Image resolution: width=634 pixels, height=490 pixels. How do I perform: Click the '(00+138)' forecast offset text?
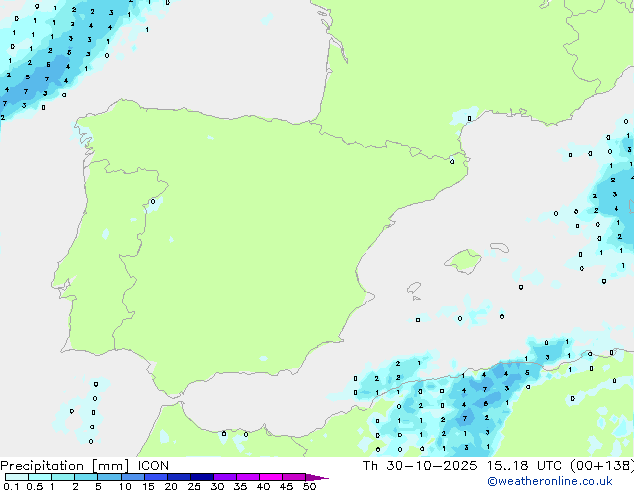pos(602,466)
